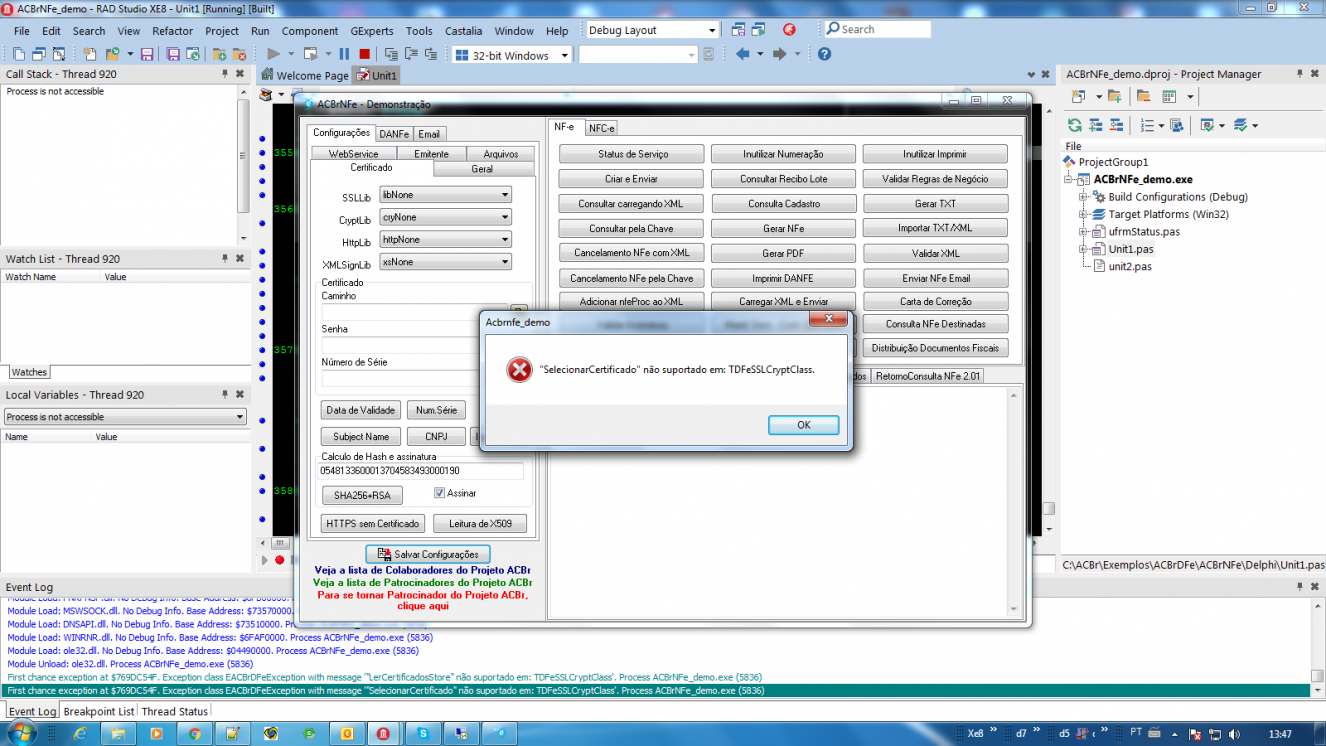Click the Colaboradores do Projeto ACBr link
This screenshot has height=746, width=1326.
422,570
